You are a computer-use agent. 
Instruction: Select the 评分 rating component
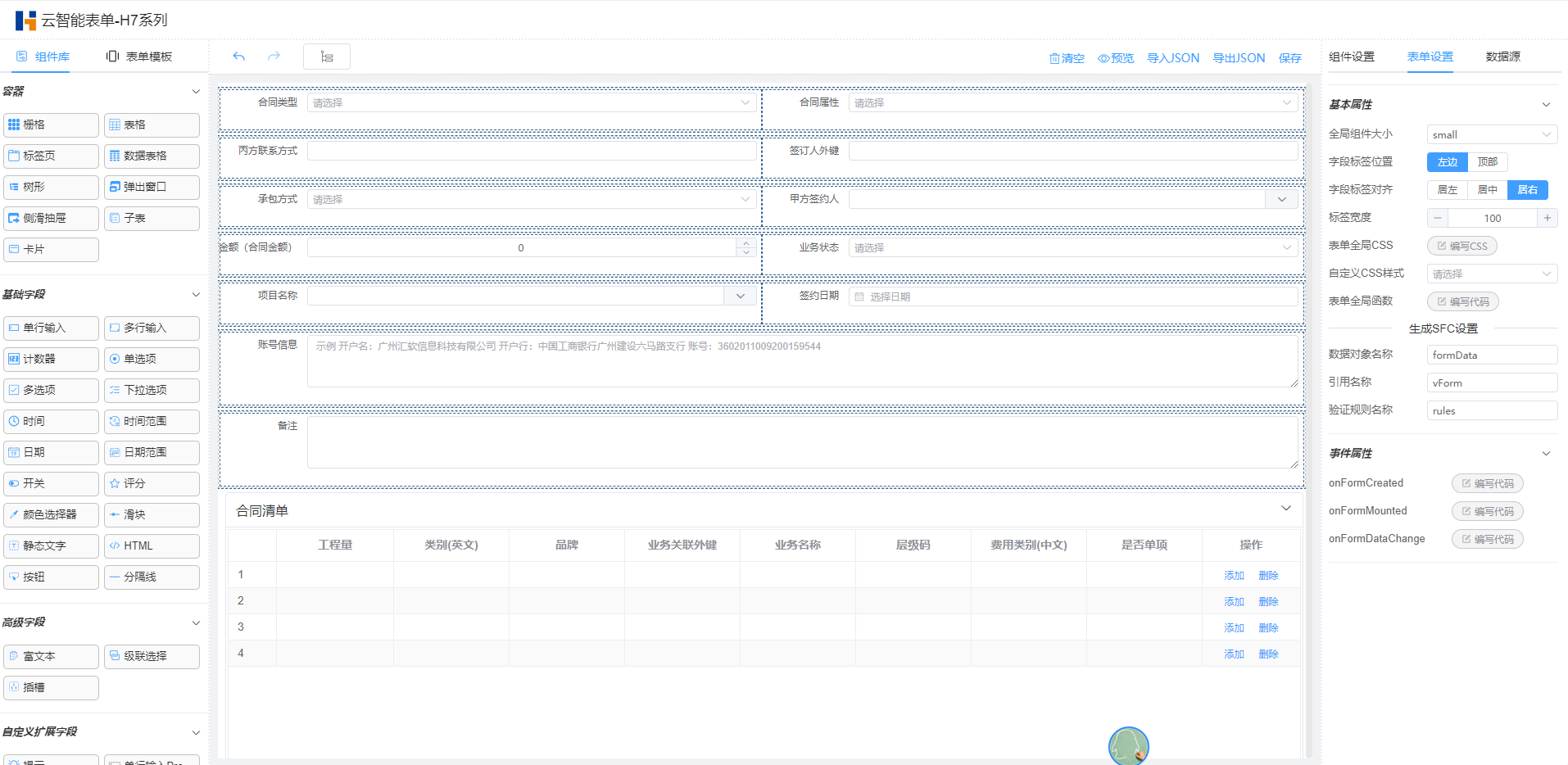click(152, 484)
